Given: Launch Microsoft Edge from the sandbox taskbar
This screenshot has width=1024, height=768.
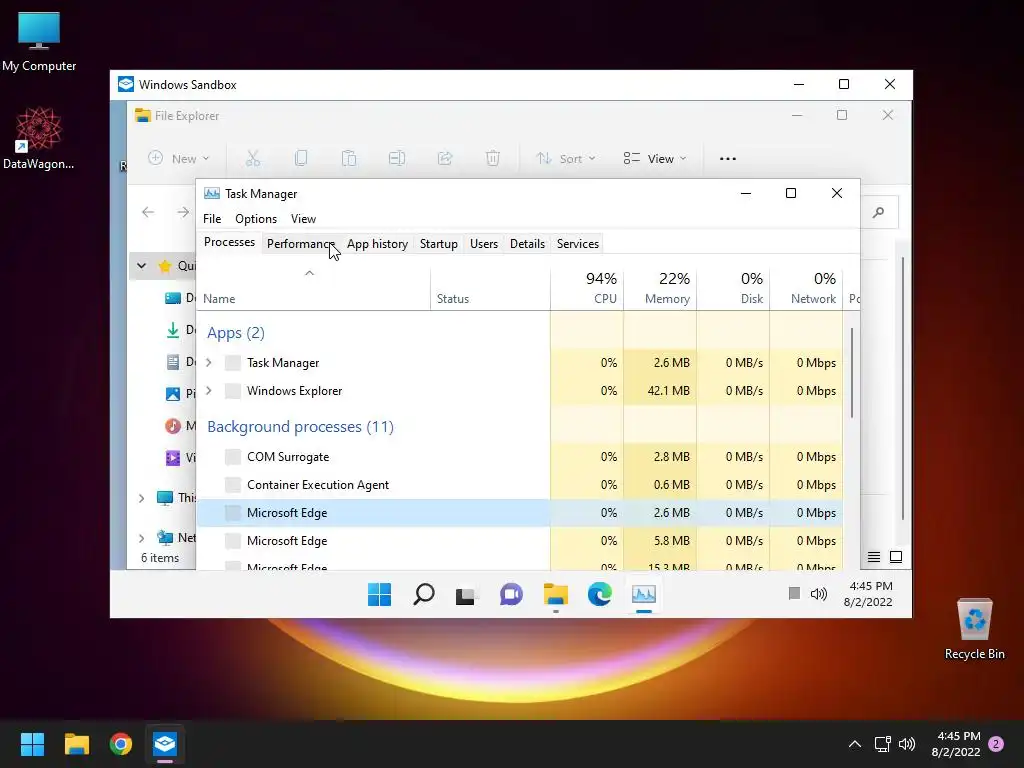Looking at the screenshot, I should [600, 594].
